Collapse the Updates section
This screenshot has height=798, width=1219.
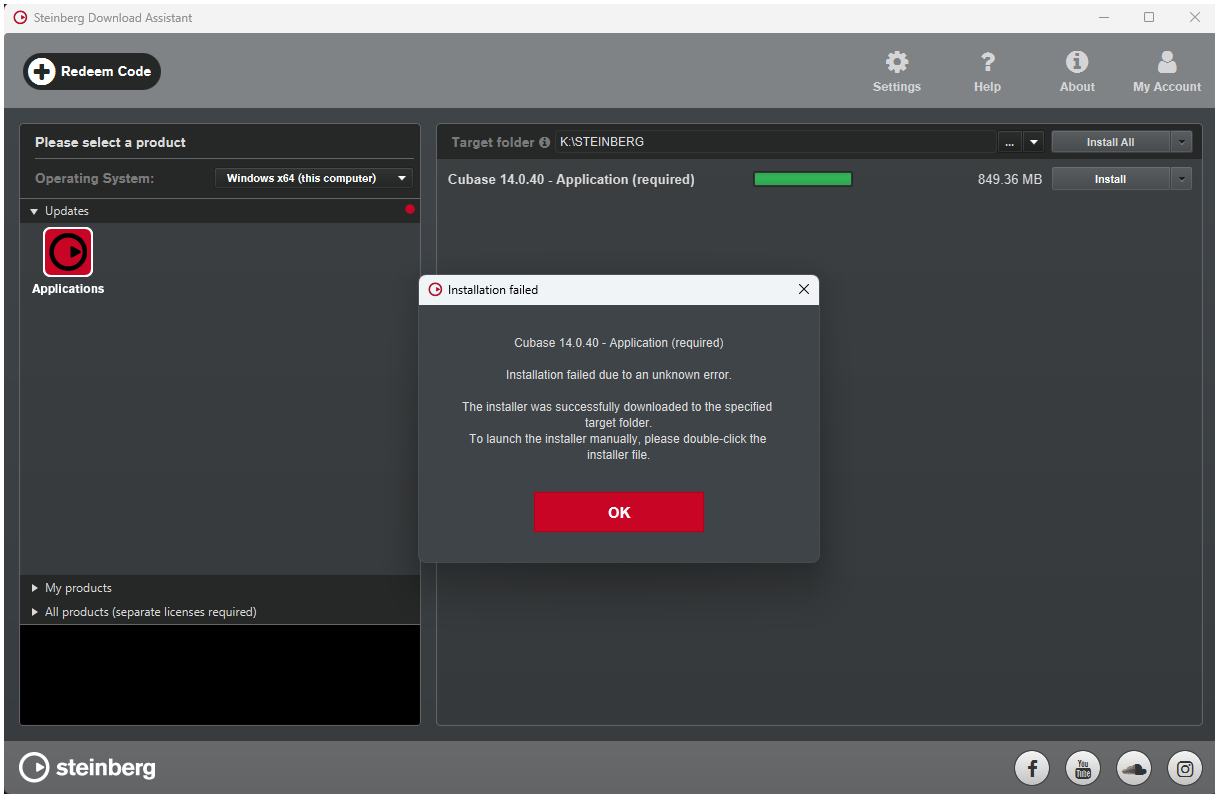pos(34,211)
